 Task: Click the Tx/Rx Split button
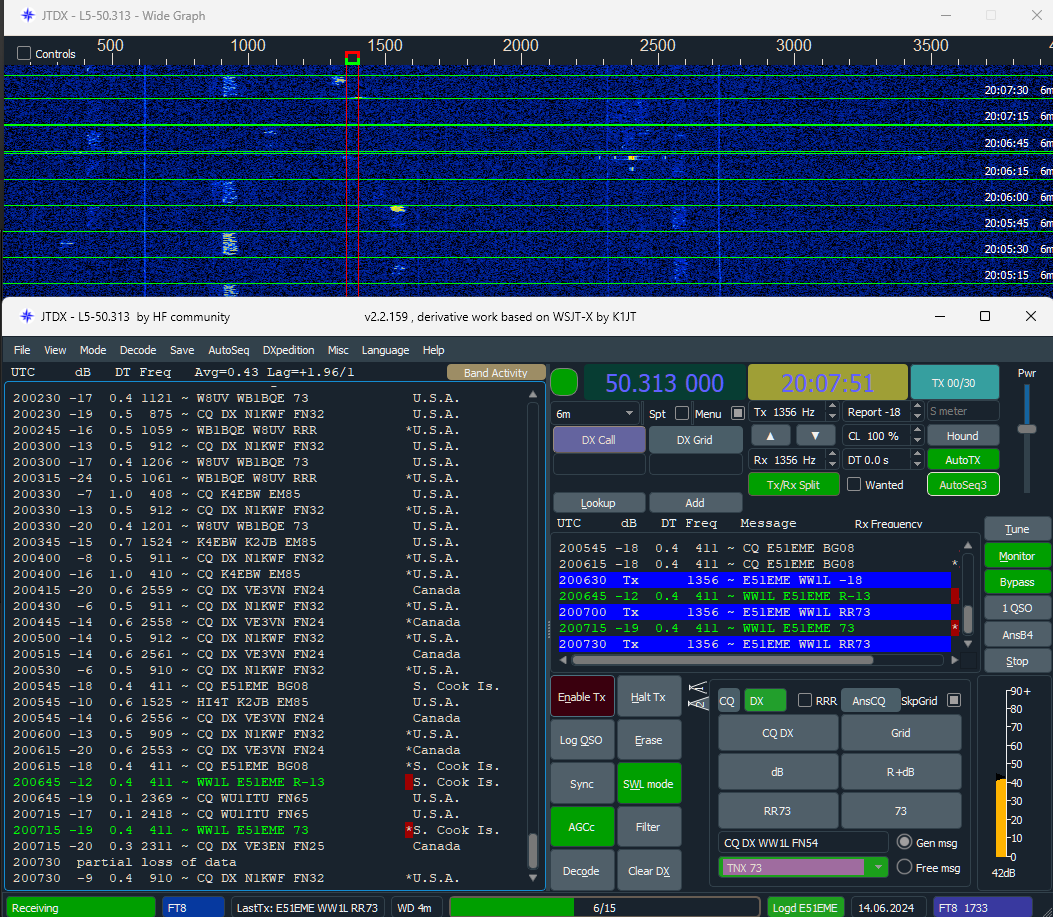coord(793,484)
